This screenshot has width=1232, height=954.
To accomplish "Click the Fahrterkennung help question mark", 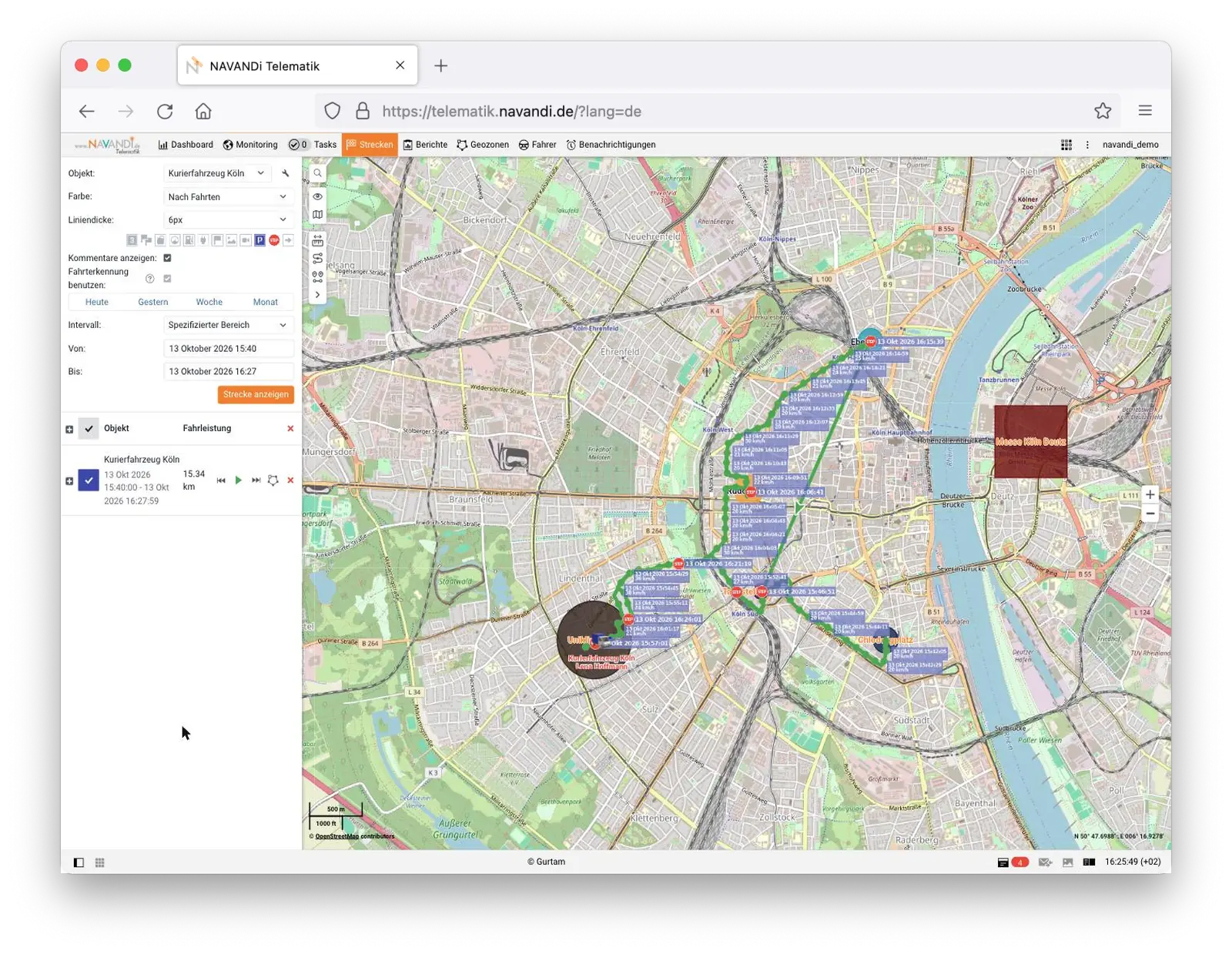I will (150, 279).
